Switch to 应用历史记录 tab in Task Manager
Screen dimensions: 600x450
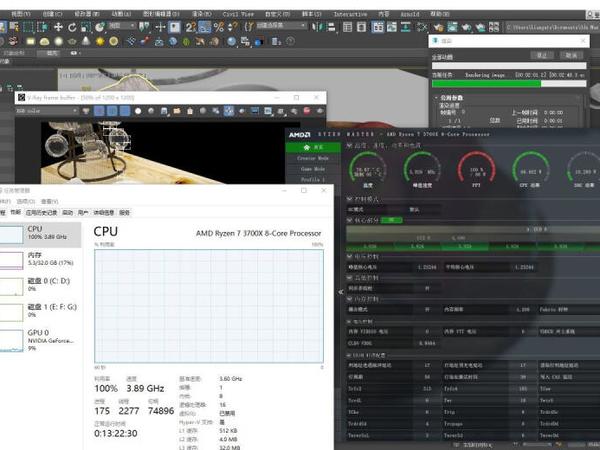[x=41, y=212]
